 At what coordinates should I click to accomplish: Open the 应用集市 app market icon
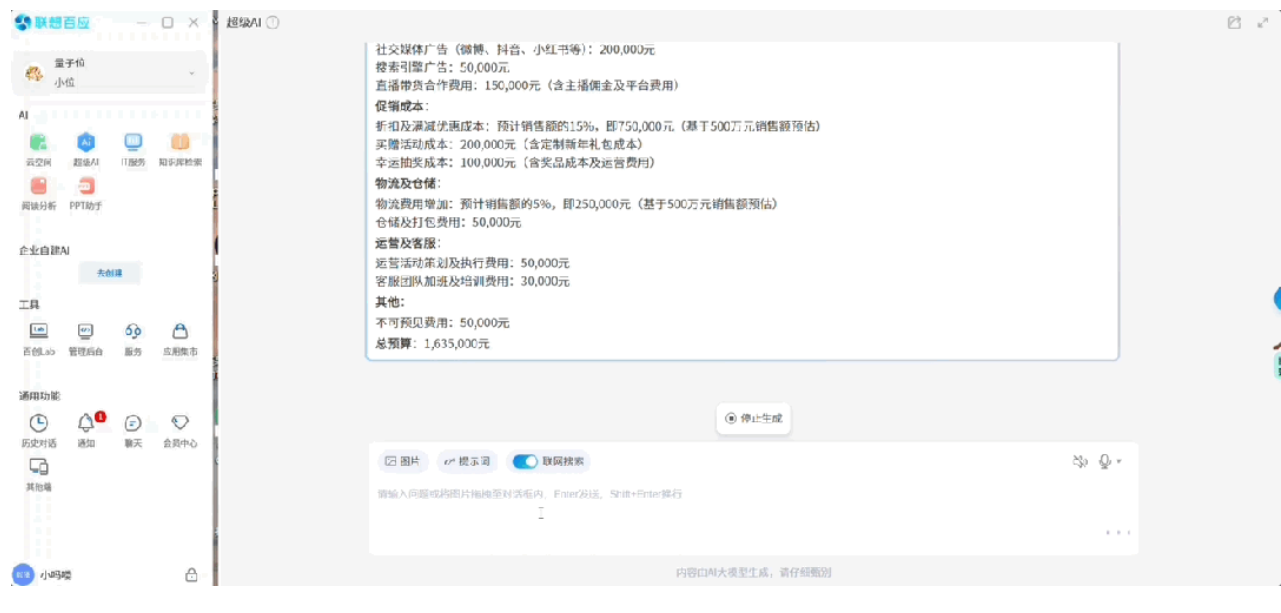(180, 332)
